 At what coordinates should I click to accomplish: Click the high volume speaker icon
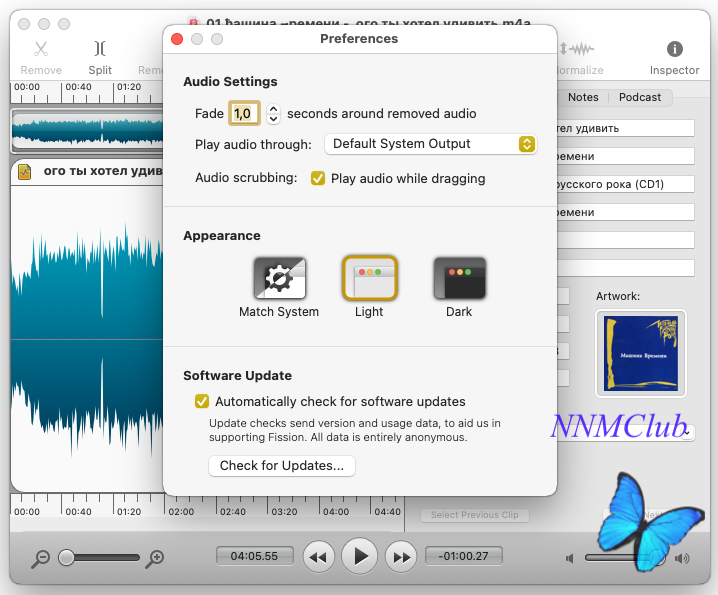point(682,558)
